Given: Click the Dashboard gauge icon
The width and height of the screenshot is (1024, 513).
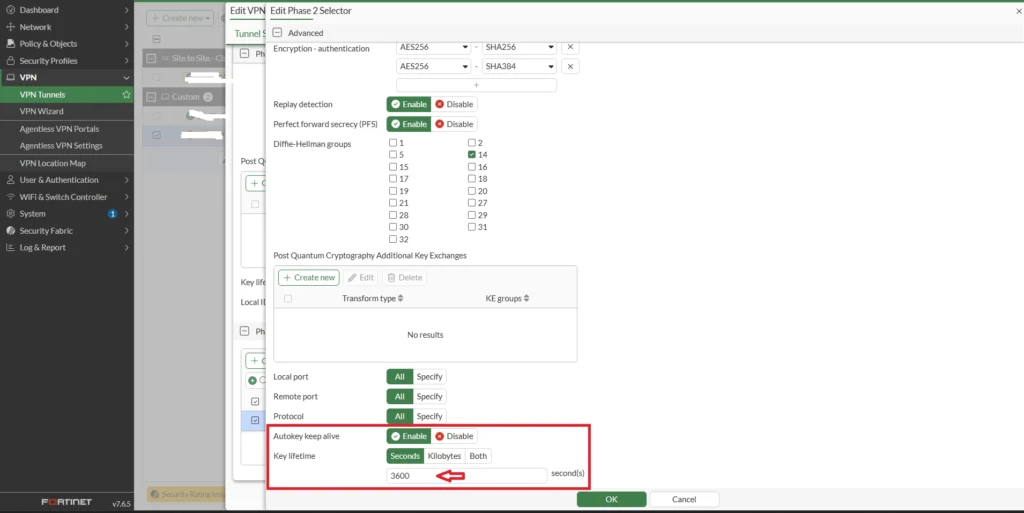Looking at the screenshot, I should (x=10, y=10).
